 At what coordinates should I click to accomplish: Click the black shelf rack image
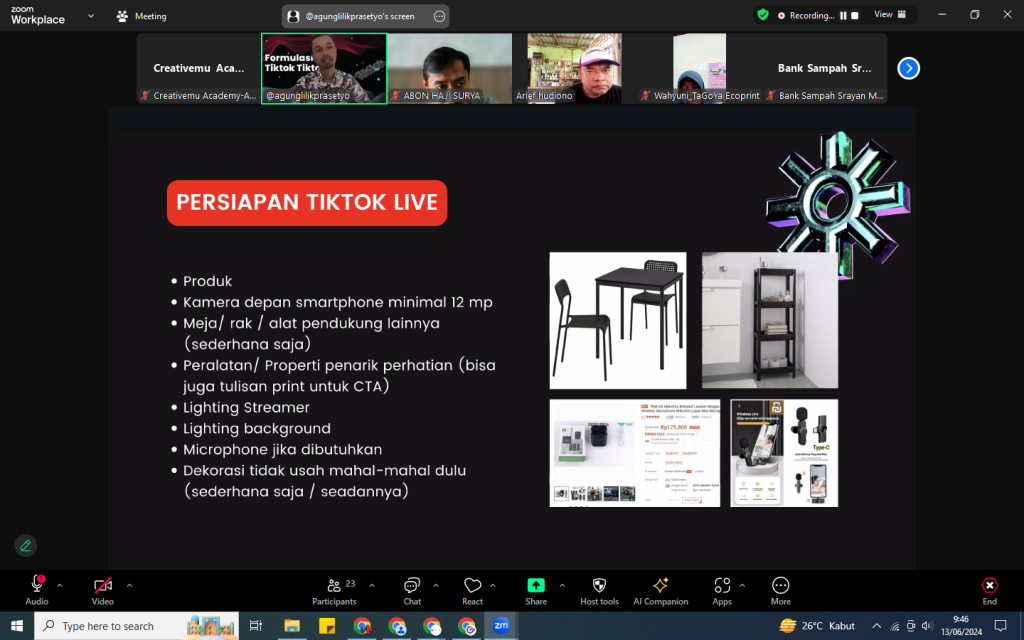point(770,320)
